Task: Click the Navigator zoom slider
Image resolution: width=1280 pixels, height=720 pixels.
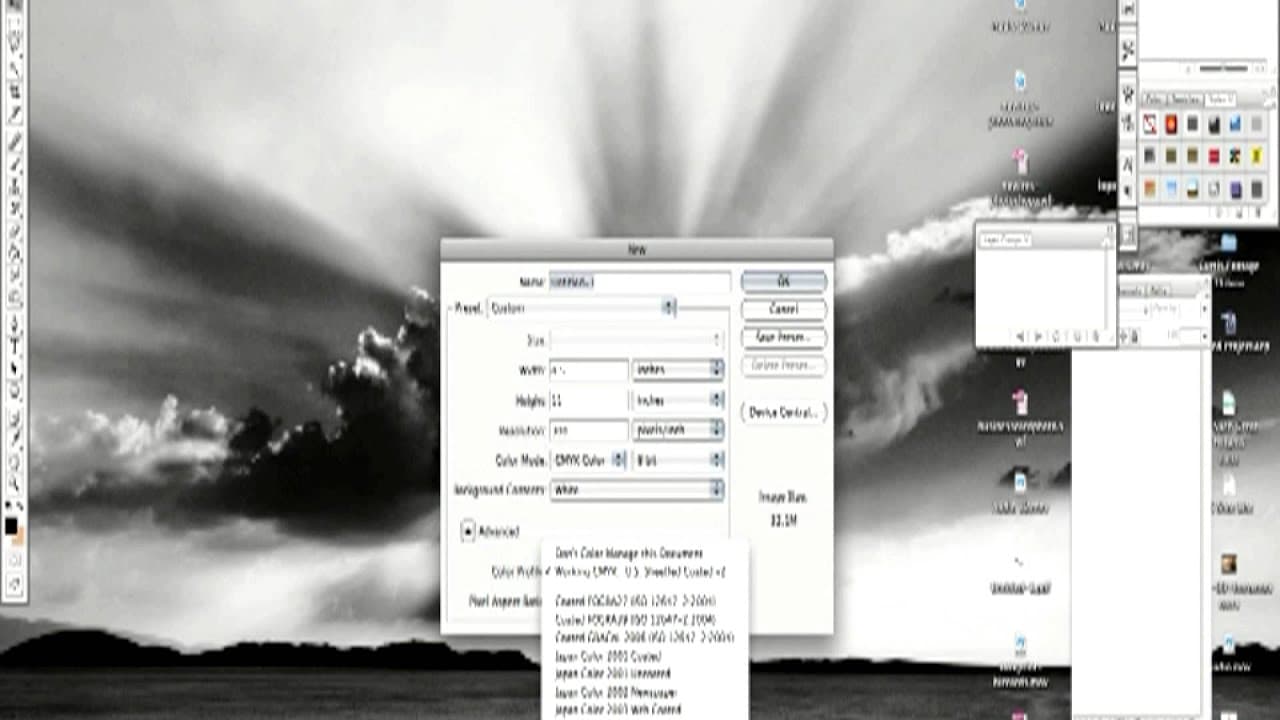Action: (1223, 68)
